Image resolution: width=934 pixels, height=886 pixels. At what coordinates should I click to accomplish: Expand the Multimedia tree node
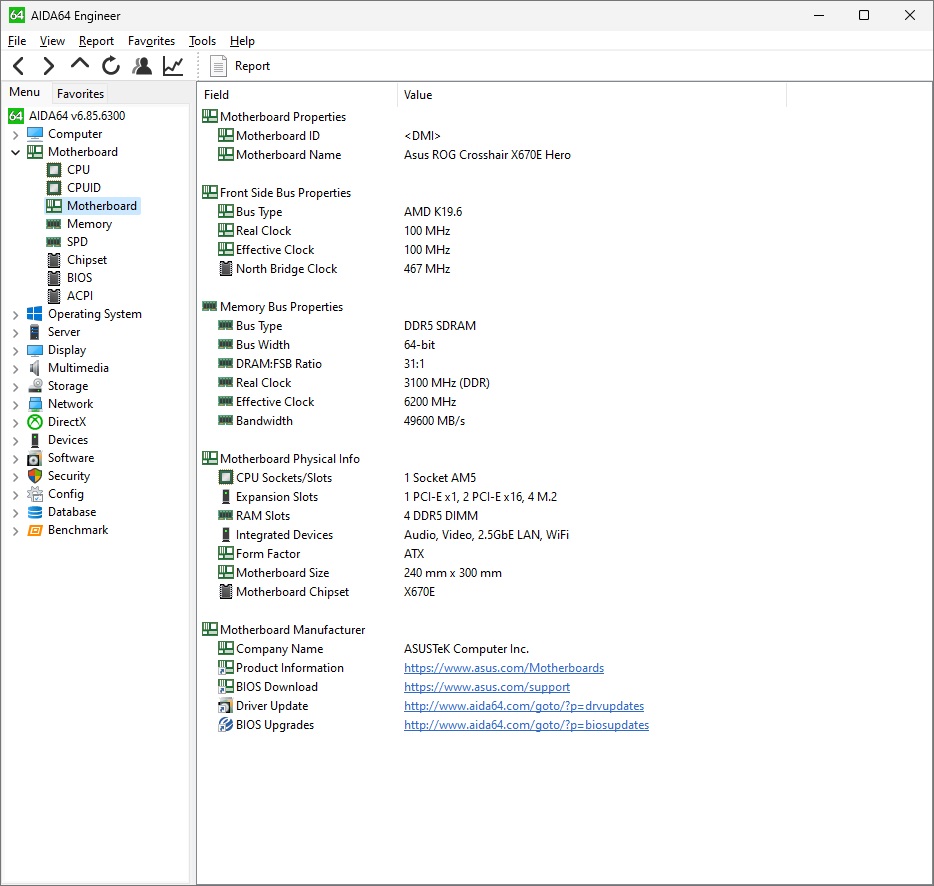pos(15,369)
